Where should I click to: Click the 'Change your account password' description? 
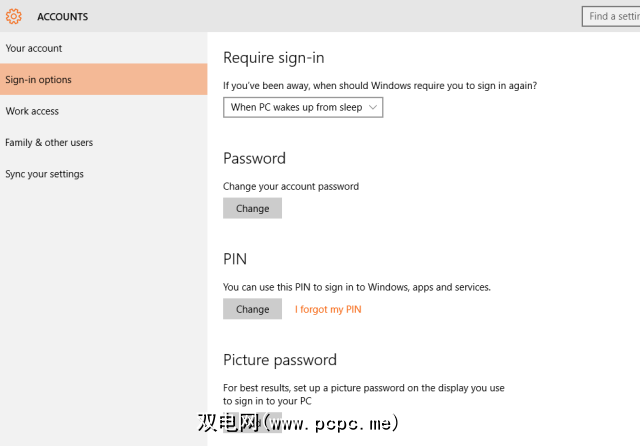(x=290, y=186)
